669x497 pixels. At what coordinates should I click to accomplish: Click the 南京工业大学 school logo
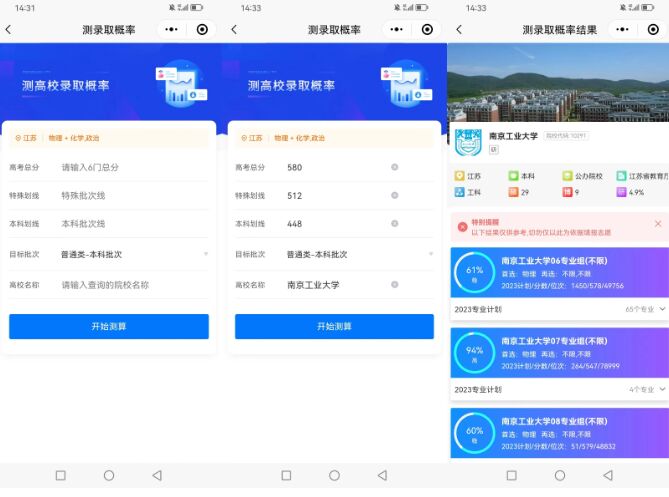[468, 141]
